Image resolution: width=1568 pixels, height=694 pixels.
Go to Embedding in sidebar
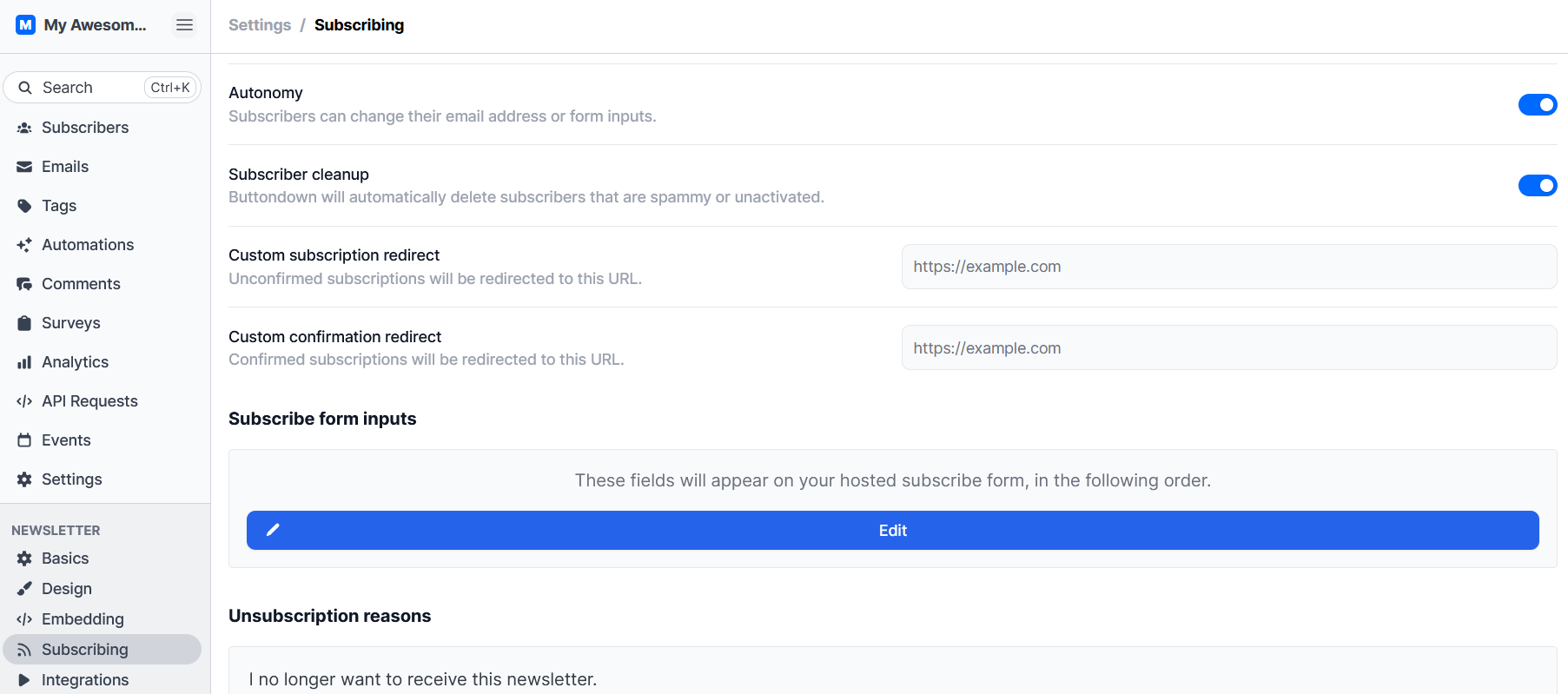(x=83, y=619)
